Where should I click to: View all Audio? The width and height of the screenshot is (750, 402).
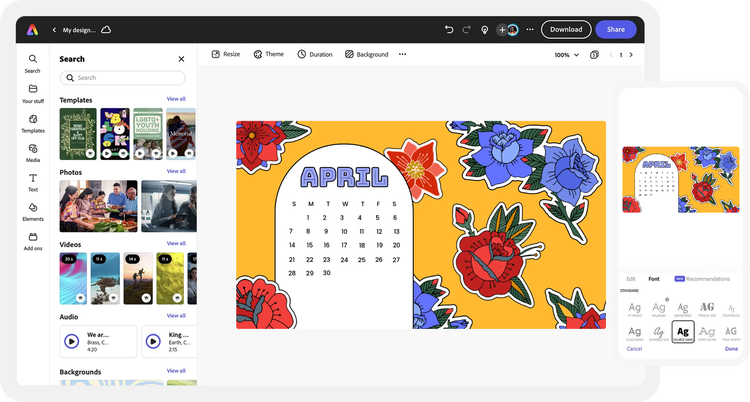tap(176, 316)
